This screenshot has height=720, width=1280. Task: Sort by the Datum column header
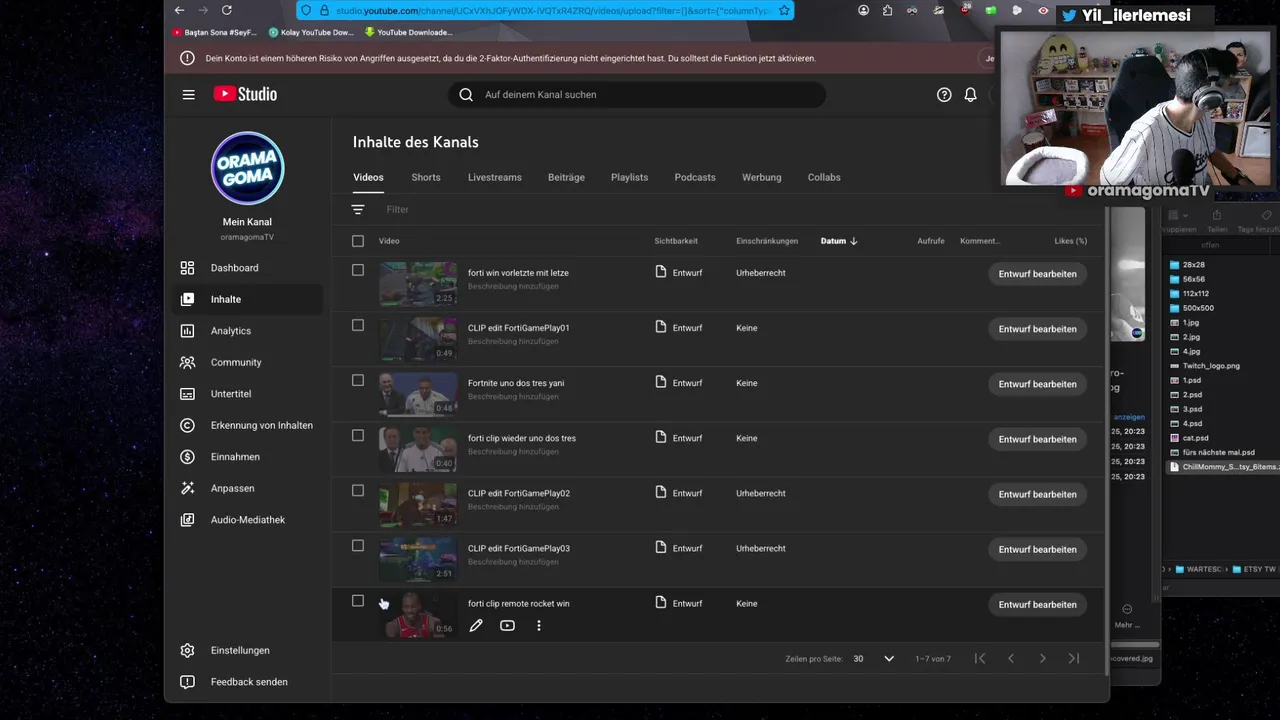(x=839, y=241)
